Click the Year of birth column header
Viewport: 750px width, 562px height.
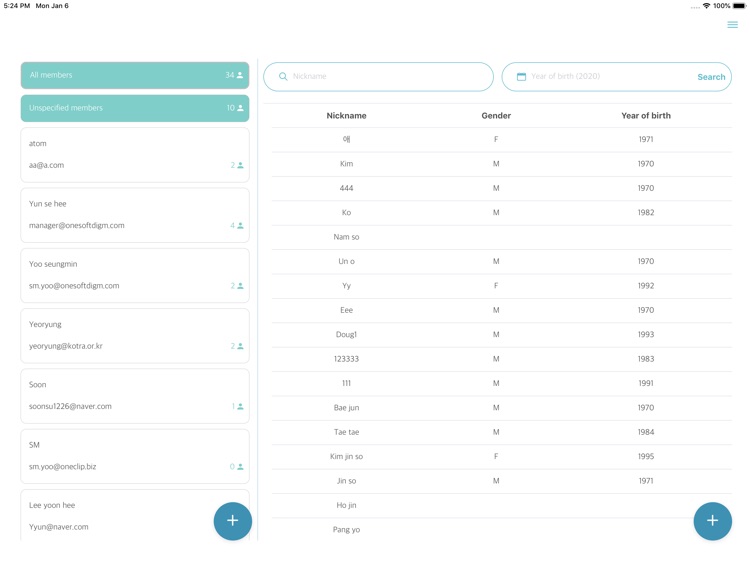[646, 116]
